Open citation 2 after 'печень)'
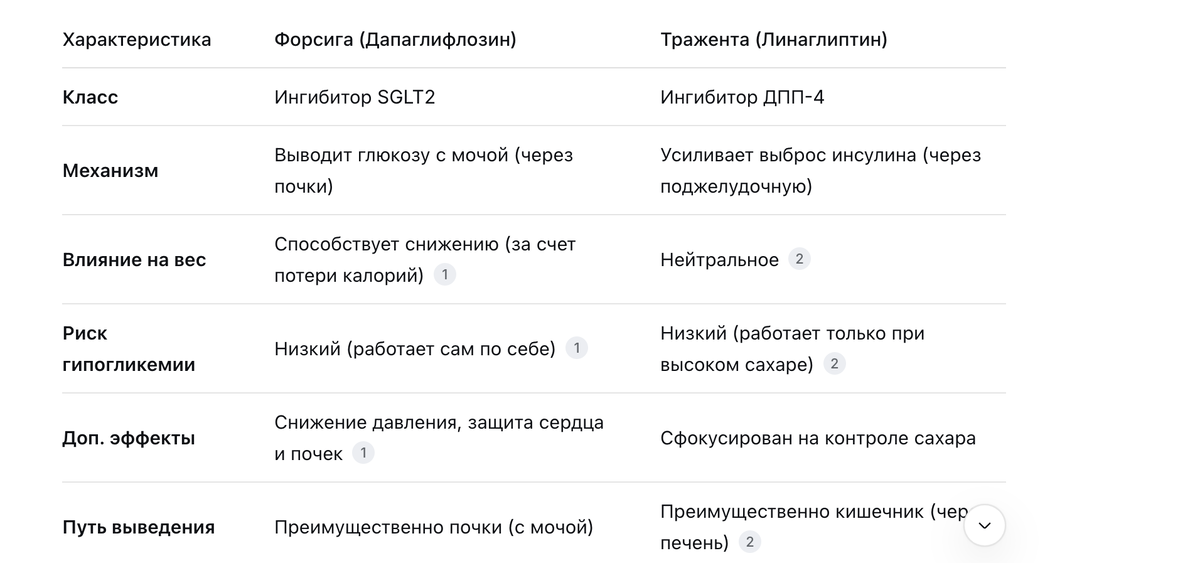 point(750,542)
